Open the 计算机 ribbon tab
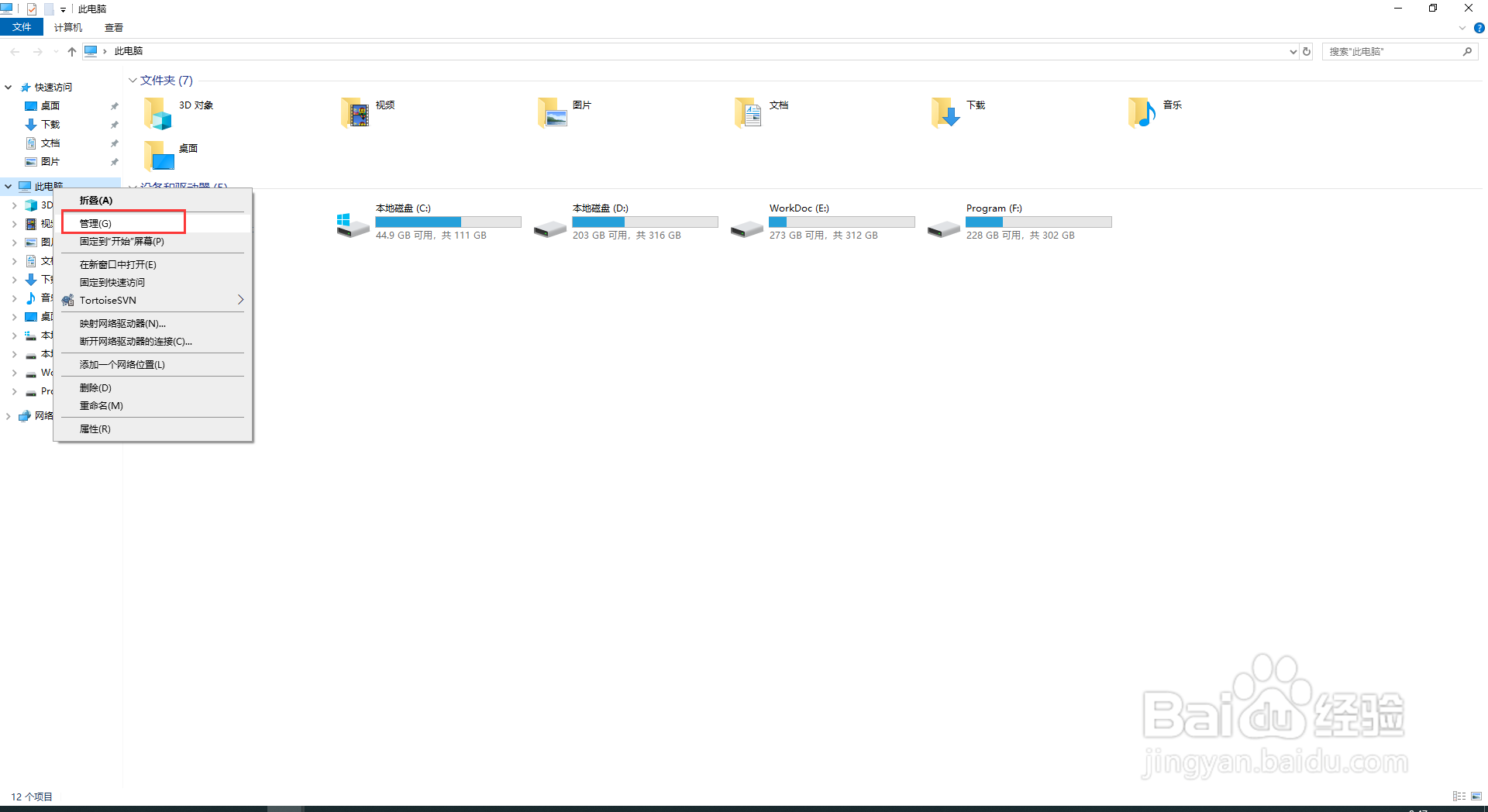 pyautogui.click(x=68, y=27)
